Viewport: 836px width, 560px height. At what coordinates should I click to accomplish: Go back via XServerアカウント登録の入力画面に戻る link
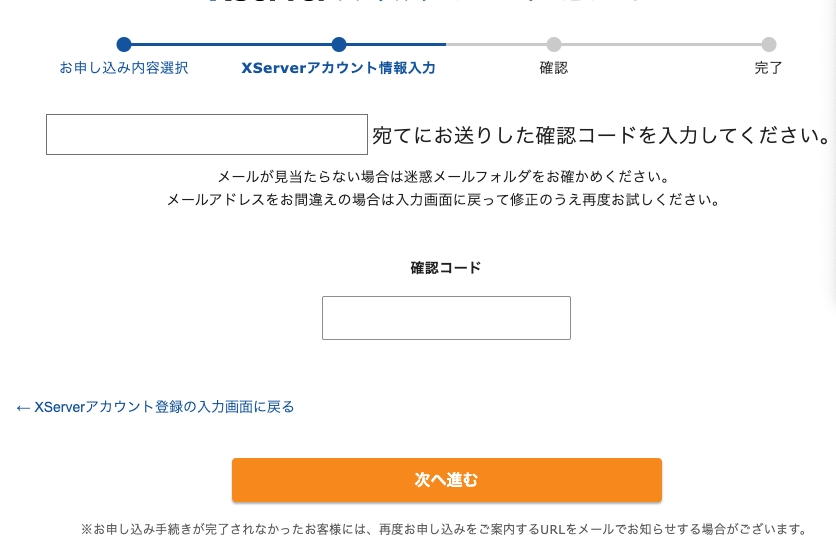(x=155, y=407)
